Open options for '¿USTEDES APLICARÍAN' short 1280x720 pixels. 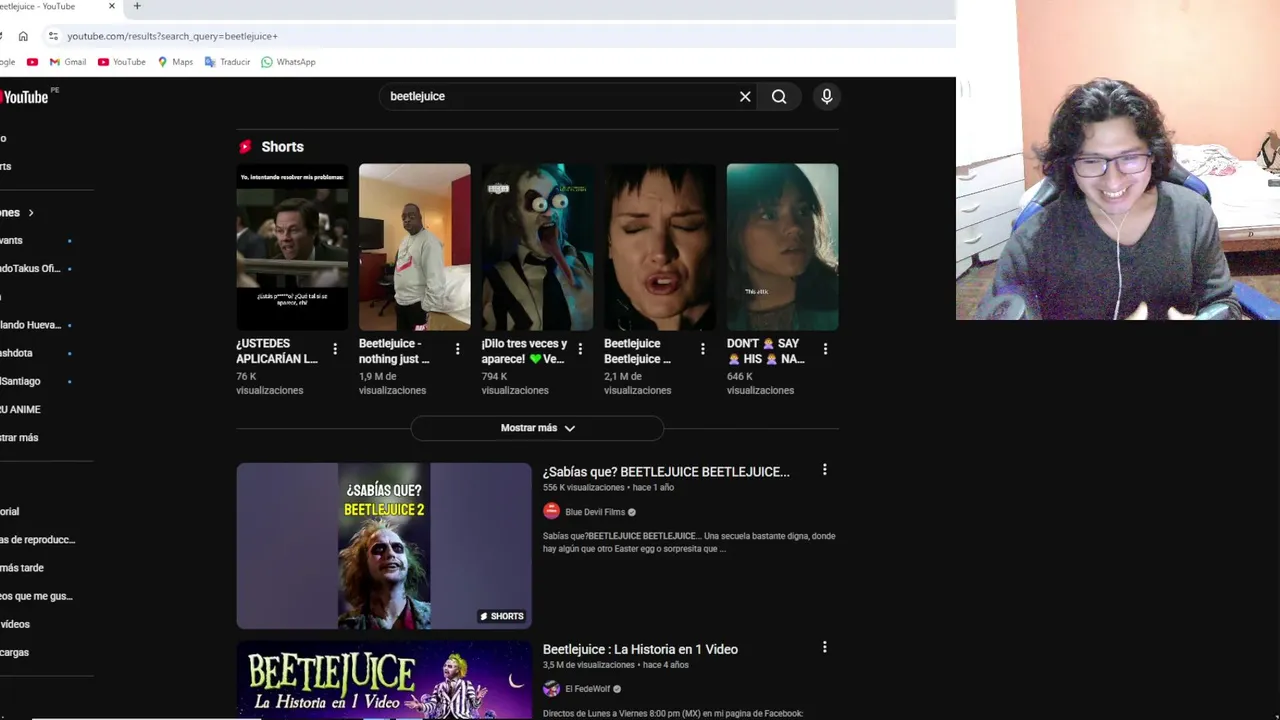click(335, 349)
